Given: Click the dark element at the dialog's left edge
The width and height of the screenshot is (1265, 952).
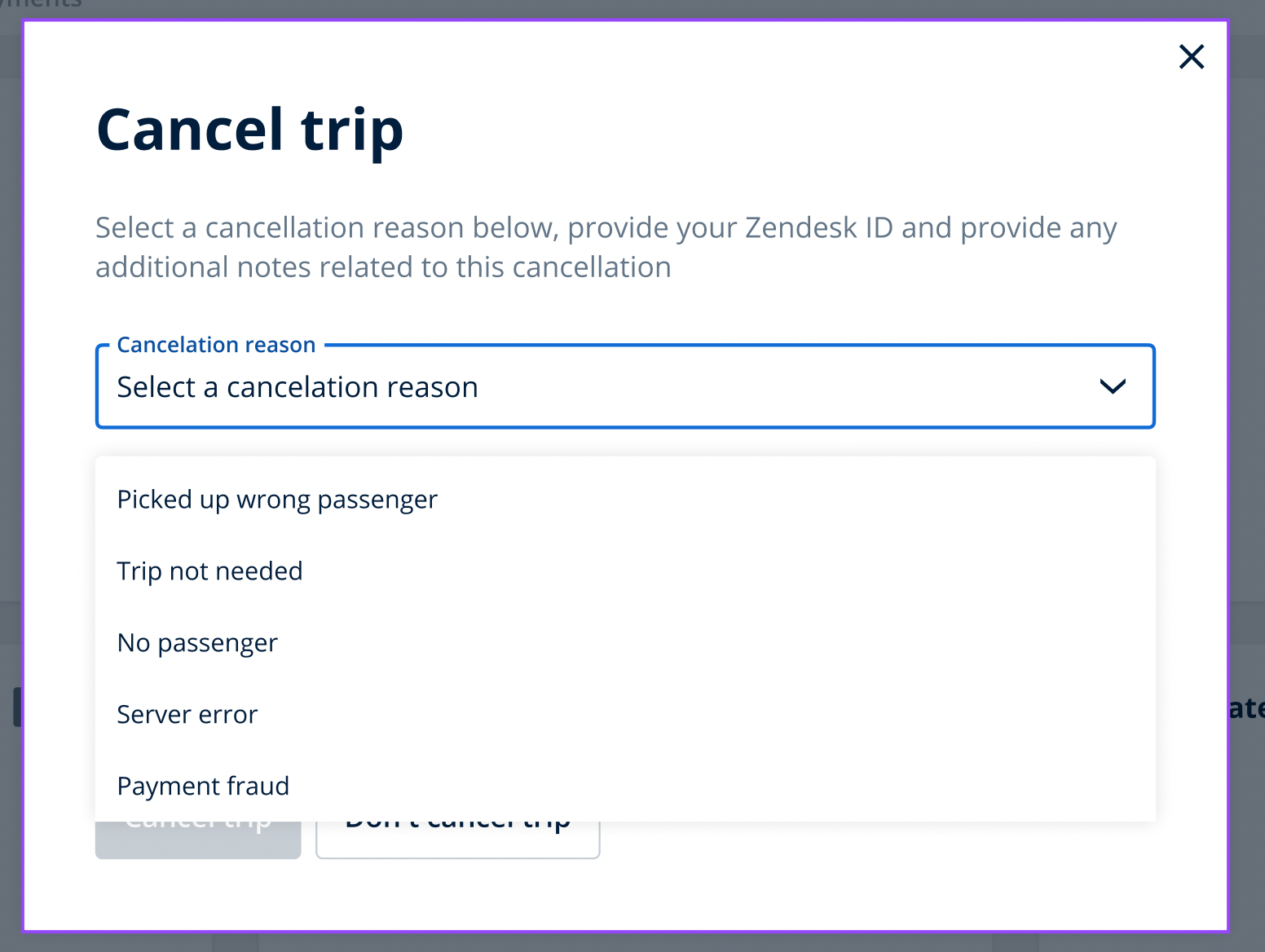Looking at the screenshot, I should click(x=16, y=707).
